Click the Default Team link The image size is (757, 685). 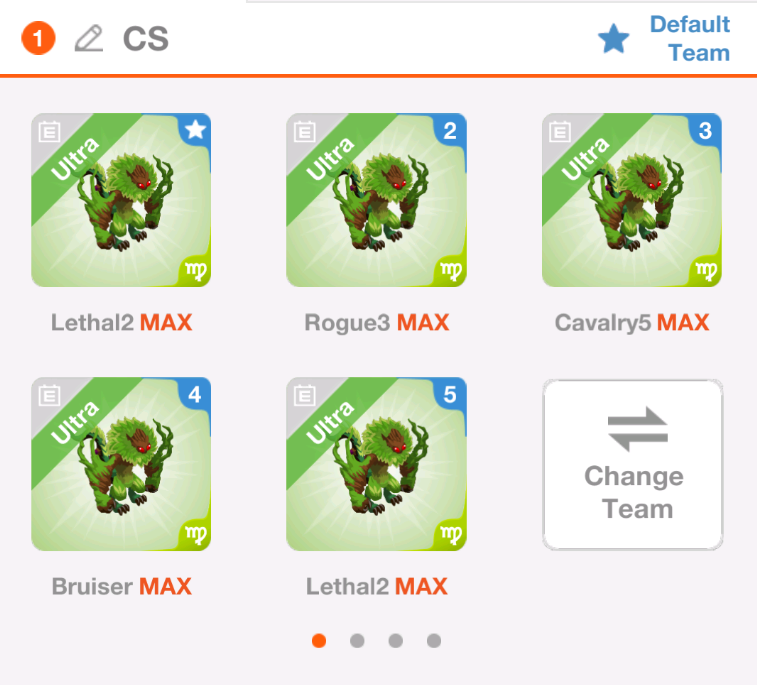(689, 38)
